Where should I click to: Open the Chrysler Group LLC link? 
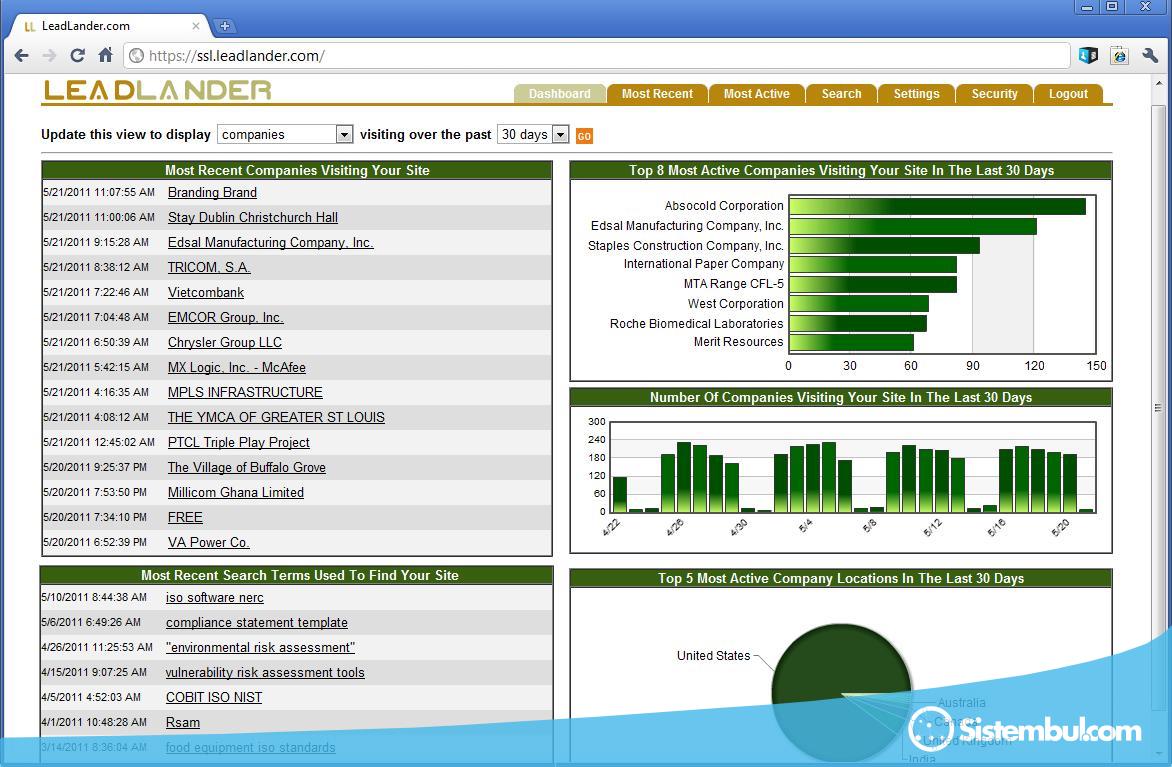point(225,342)
